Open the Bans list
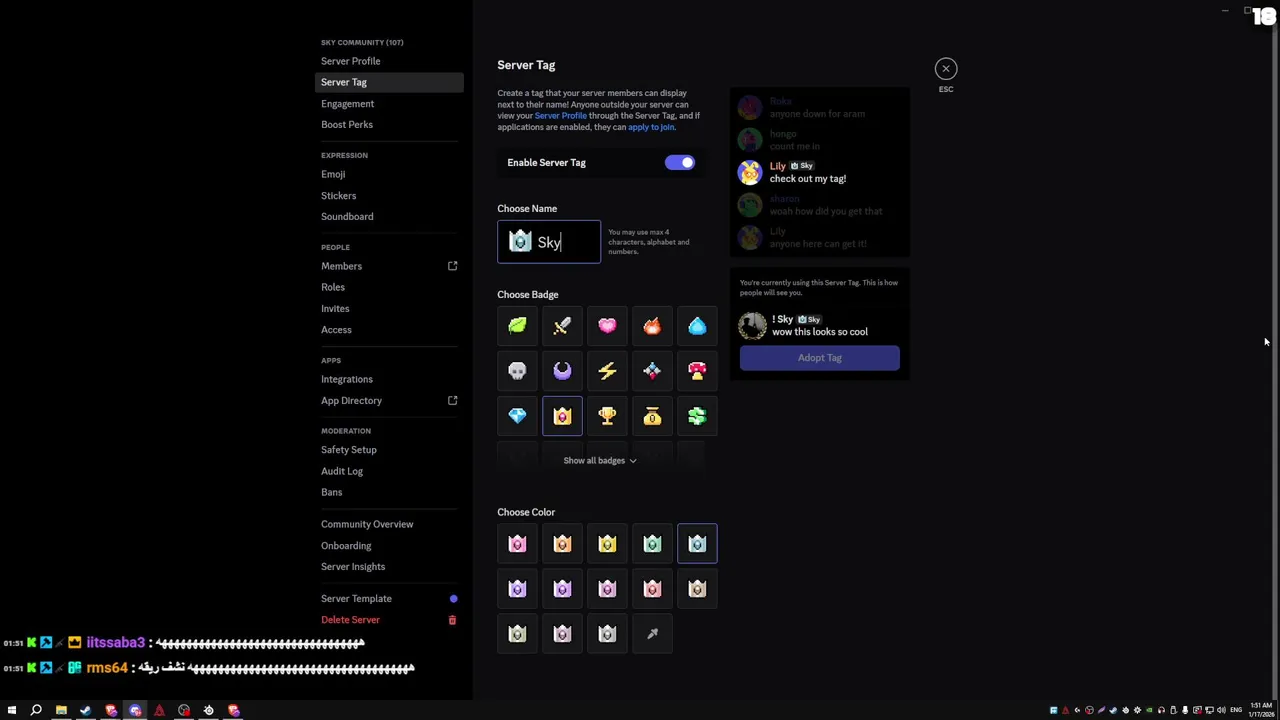The width and height of the screenshot is (1280, 720). [389, 492]
